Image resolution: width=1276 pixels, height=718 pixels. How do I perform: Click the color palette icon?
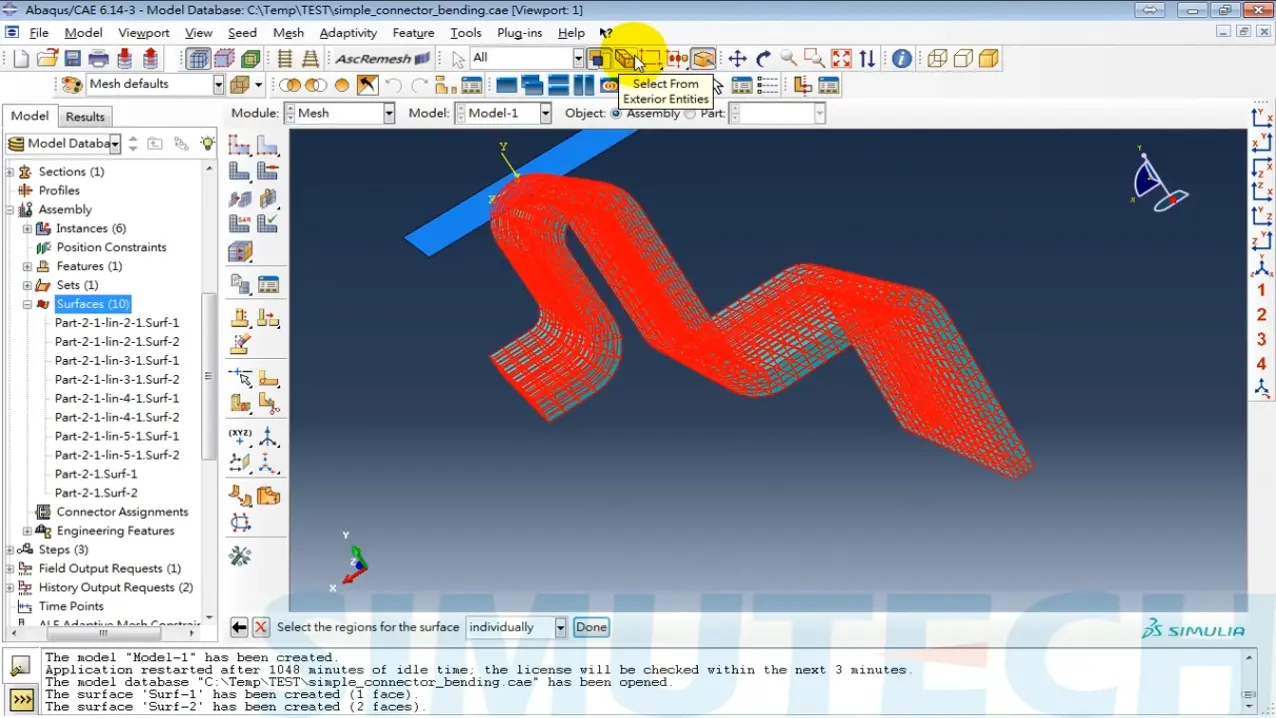pyautogui.click(x=72, y=85)
